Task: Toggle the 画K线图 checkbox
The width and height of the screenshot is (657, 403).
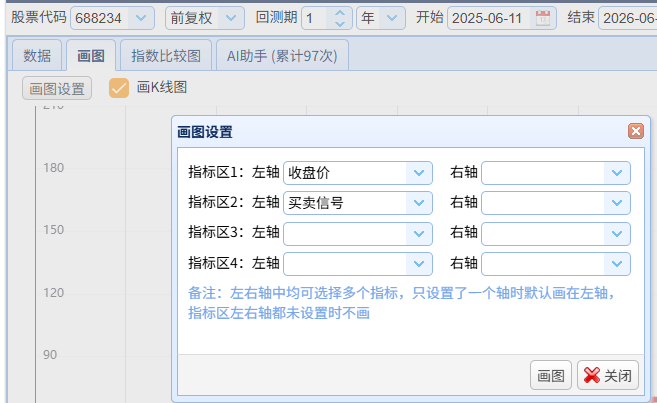Action: click(x=119, y=88)
